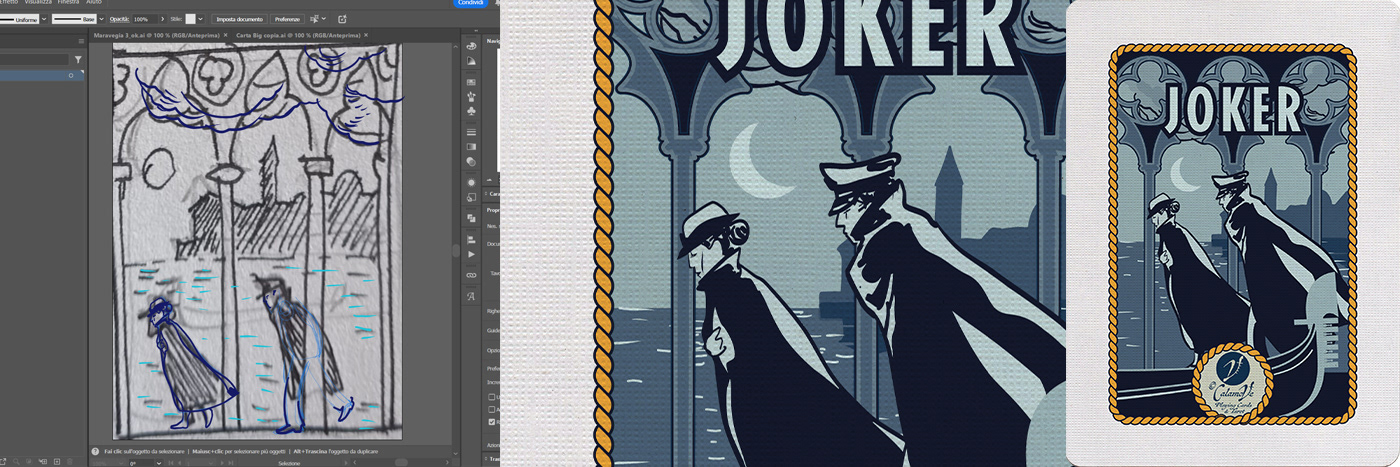Click the full Joker card mockup image
Viewport: 1400px width, 467px height.
[1233, 233]
